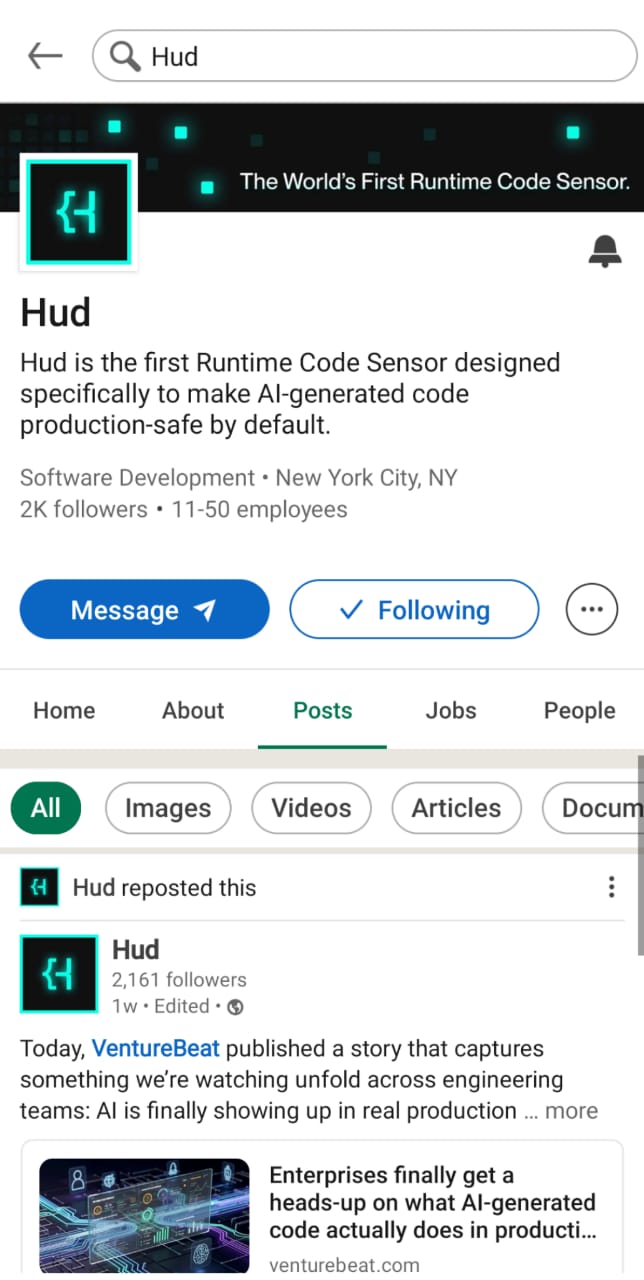Switch to the About tab
This screenshot has height=1280, width=644.
pos(193,710)
